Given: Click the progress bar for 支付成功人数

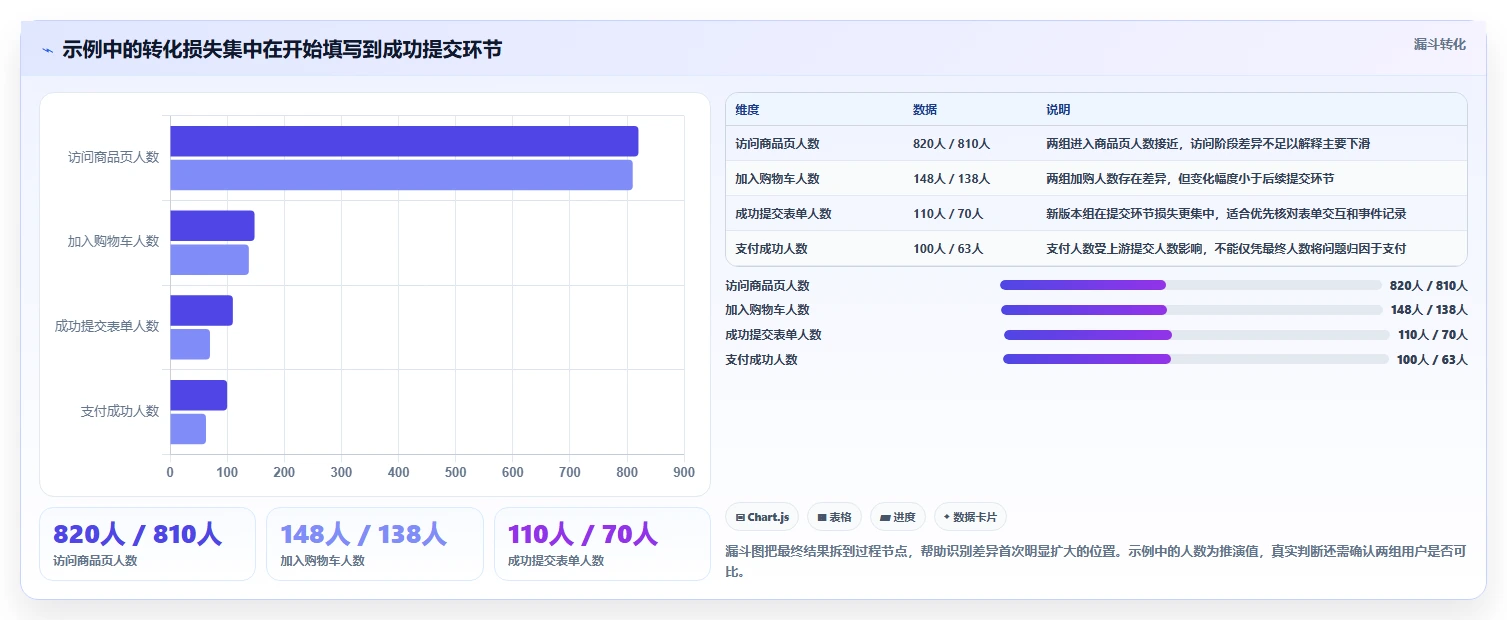Looking at the screenshot, I should click(1195, 359).
